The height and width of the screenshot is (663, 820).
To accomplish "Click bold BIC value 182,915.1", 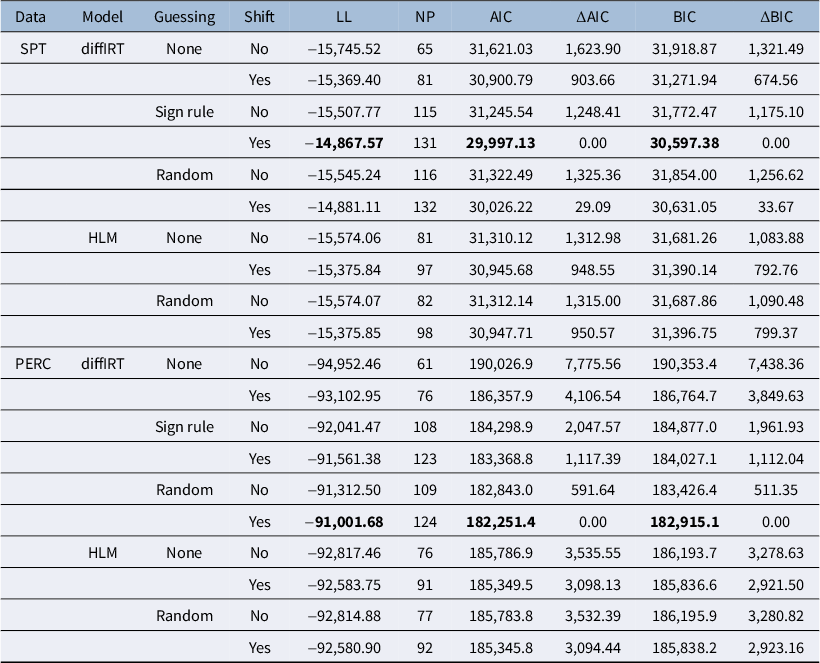I will pos(684,521).
